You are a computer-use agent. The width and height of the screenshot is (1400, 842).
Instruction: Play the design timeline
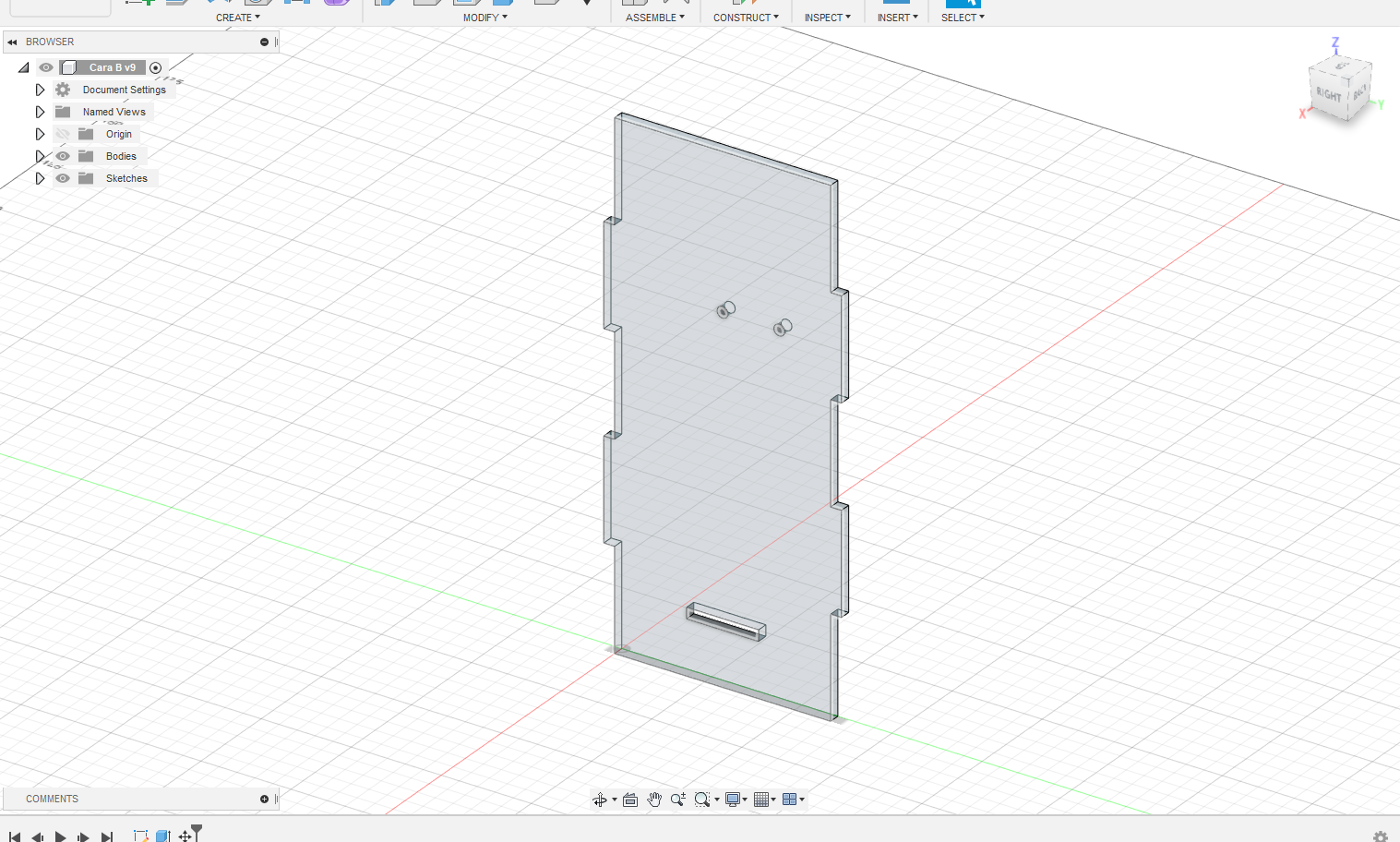61,836
